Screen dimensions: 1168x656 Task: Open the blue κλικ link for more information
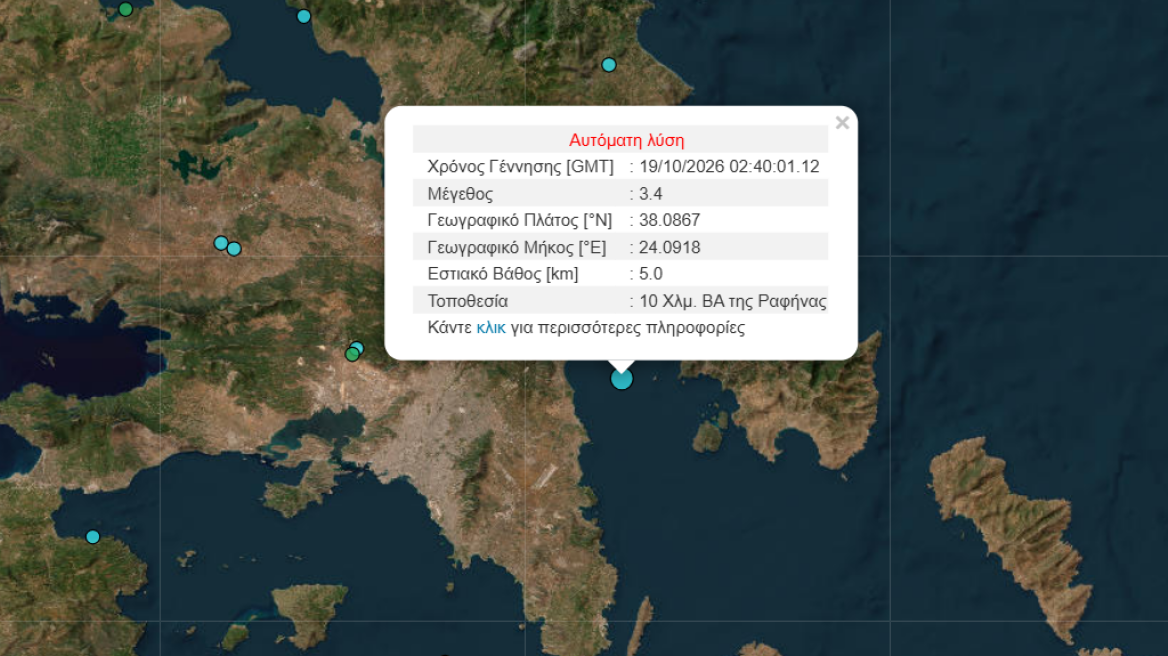tap(491, 328)
